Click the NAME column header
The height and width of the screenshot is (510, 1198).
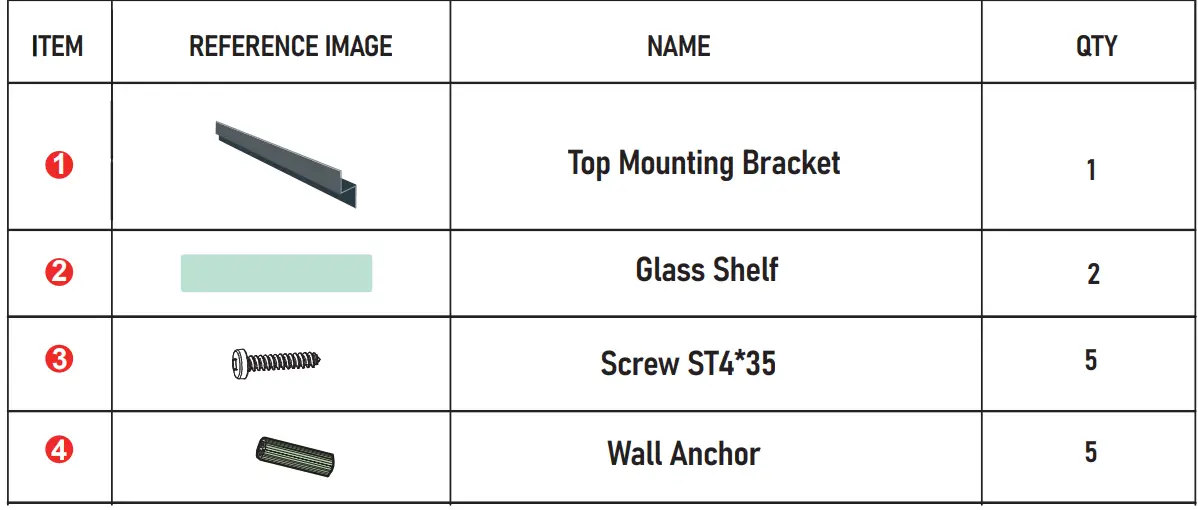[x=679, y=46]
